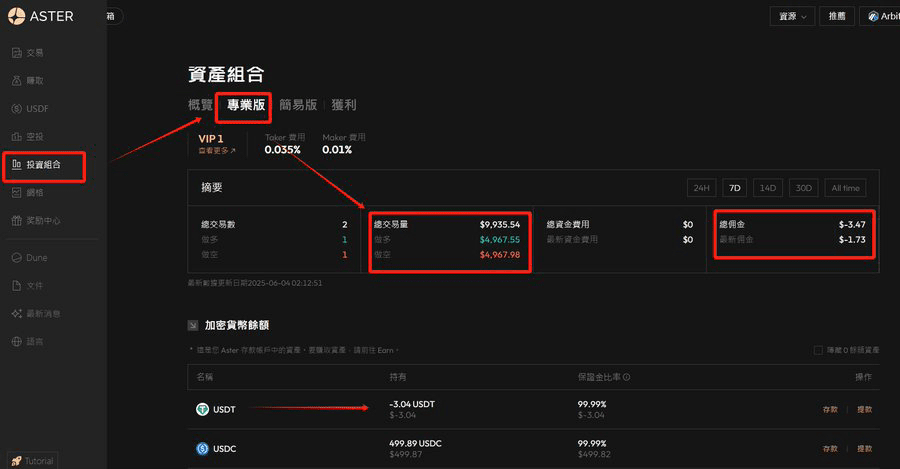Switch to the 簡易版 tab
This screenshot has height=469, width=900.
(x=298, y=105)
